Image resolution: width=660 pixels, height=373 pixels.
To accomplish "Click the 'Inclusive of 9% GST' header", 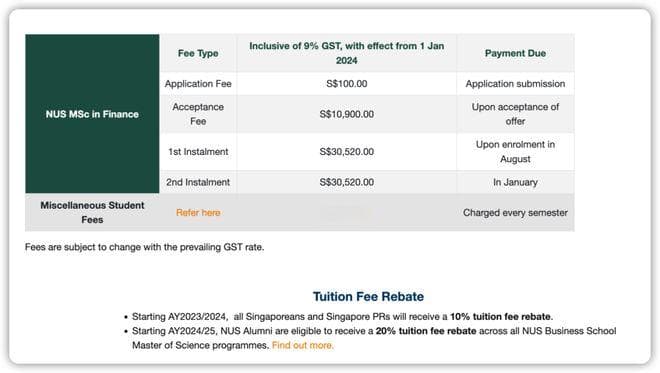I will point(346,53).
